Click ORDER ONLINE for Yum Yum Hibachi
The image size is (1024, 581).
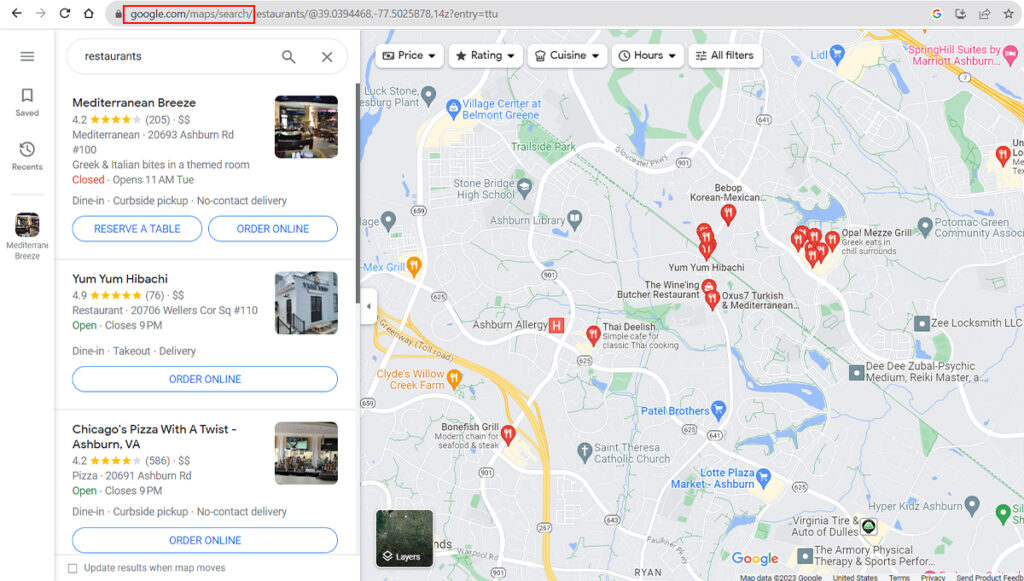point(204,379)
